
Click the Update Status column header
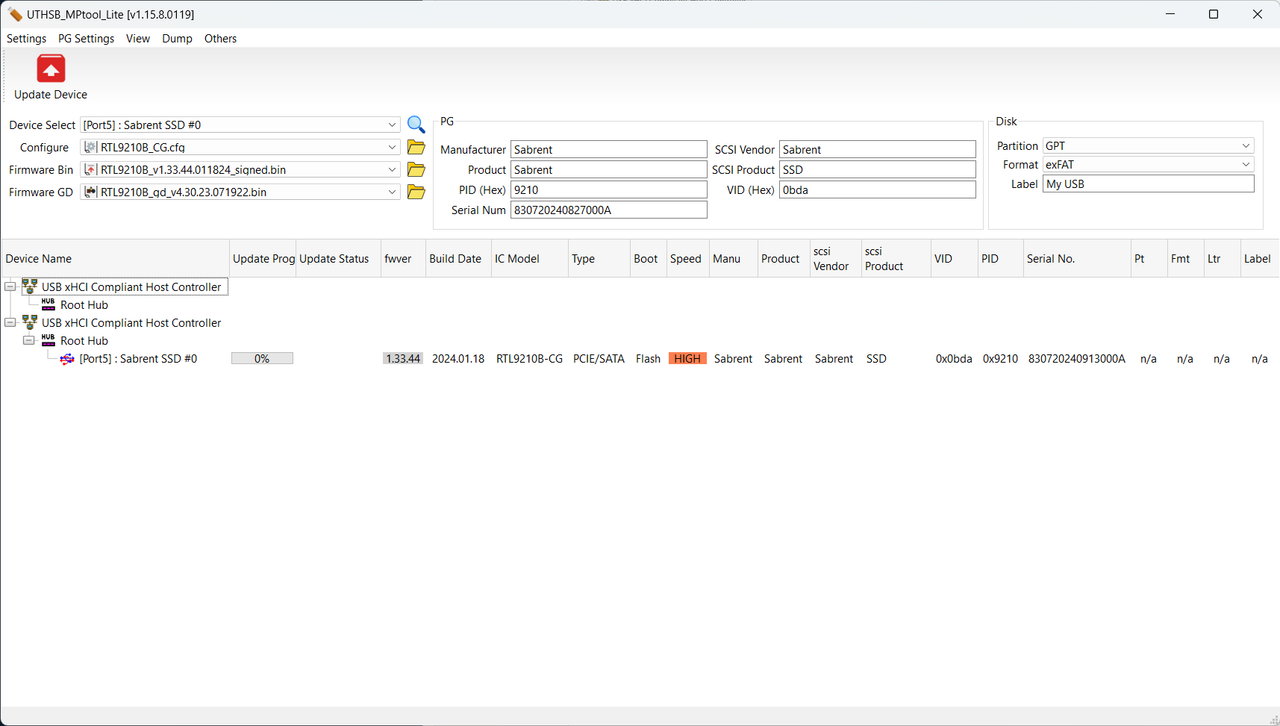click(x=338, y=258)
